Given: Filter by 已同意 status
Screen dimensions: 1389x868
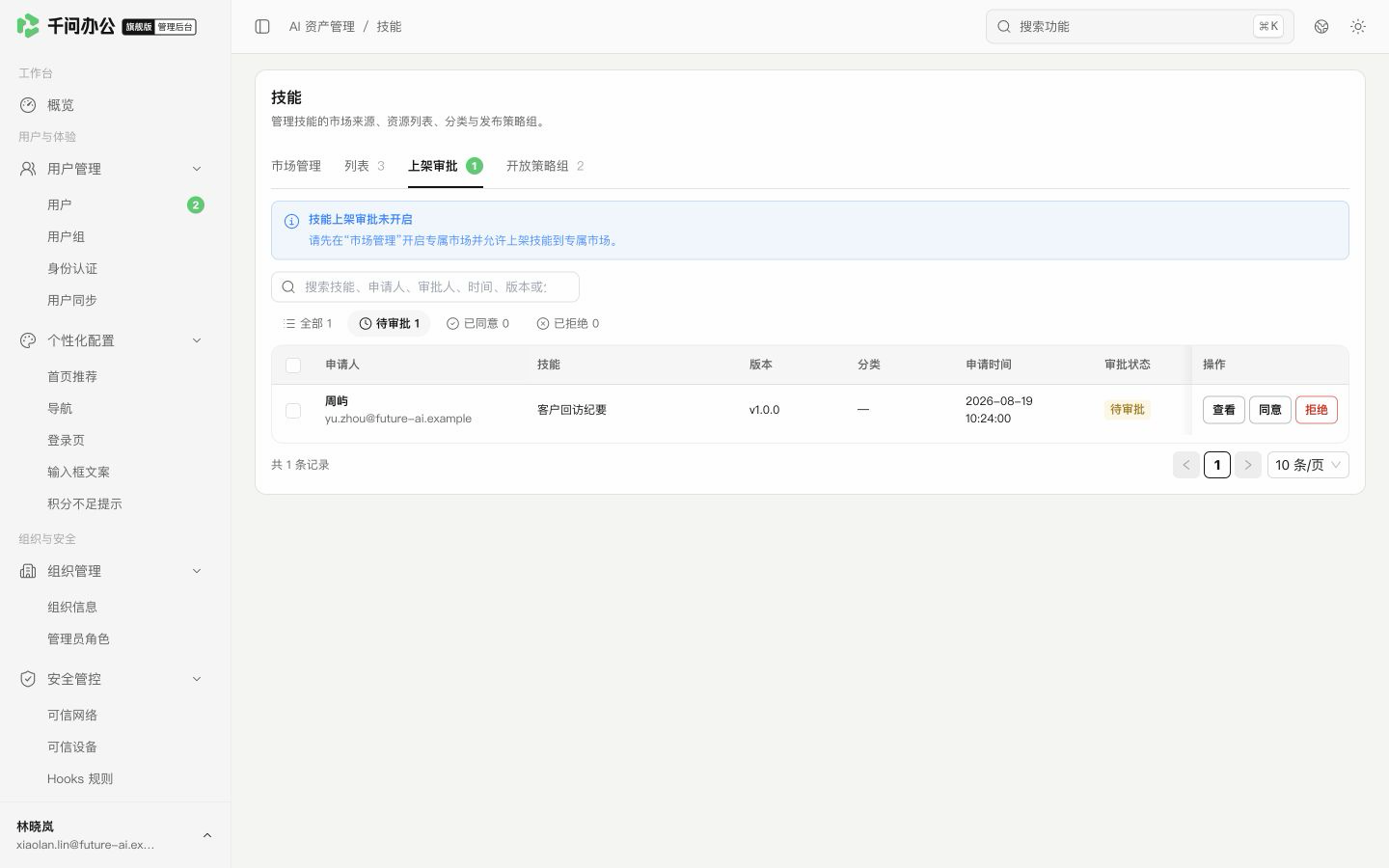Looking at the screenshot, I should click(x=478, y=323).
